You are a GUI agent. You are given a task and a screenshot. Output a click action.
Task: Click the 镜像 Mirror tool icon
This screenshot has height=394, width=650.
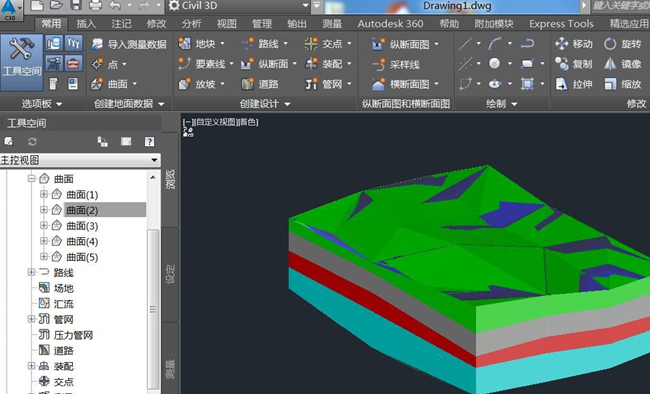pos(610,64)
